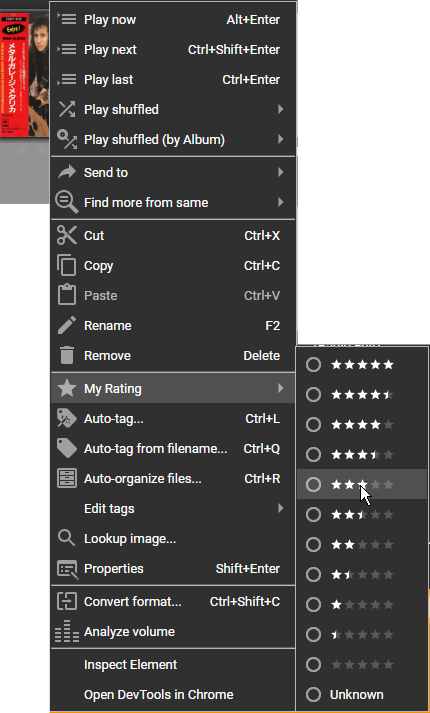Expand the Send to submenu arrow
The height and width of the screenshot is (713, 430).
pyautogui.click(x=280, y=172)
